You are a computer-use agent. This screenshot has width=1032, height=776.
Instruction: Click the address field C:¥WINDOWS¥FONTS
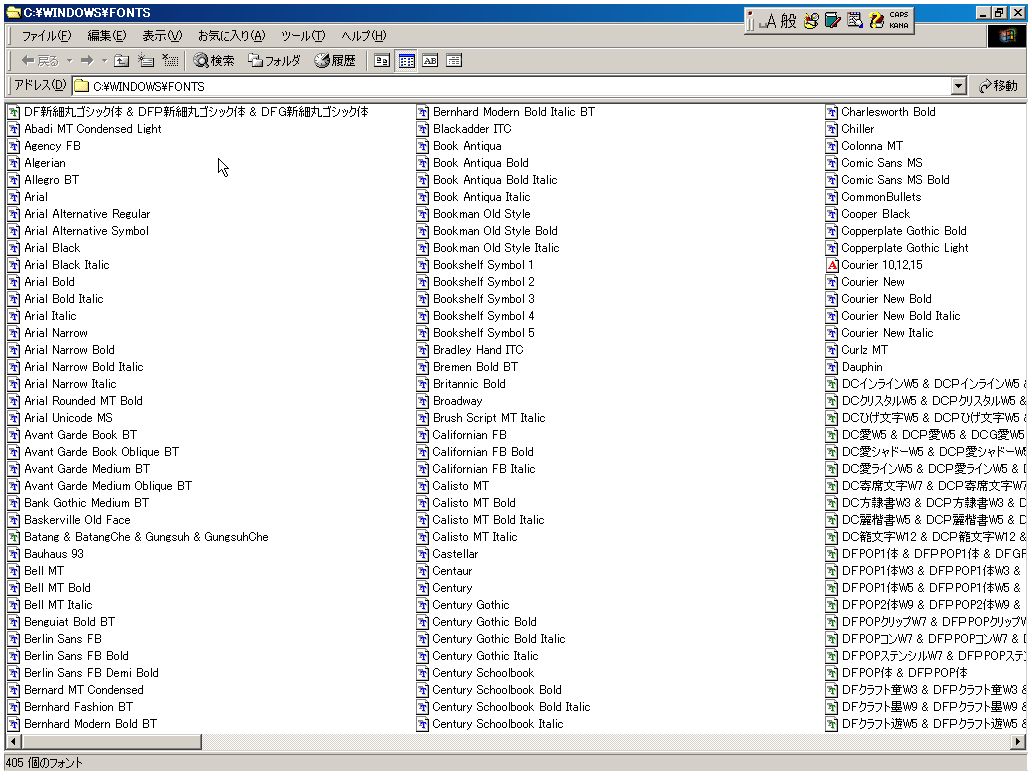click(513, 86)
